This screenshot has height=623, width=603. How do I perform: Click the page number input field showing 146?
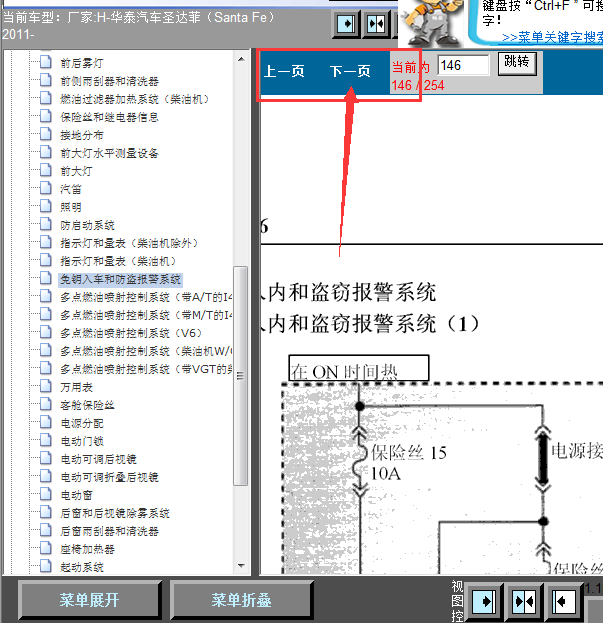click(x=463, y=65)
